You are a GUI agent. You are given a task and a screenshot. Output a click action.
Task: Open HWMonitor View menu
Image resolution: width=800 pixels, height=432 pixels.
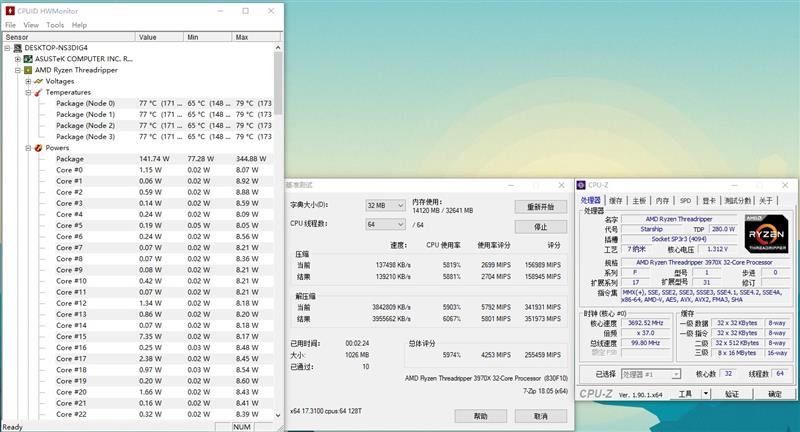[31, 25]
